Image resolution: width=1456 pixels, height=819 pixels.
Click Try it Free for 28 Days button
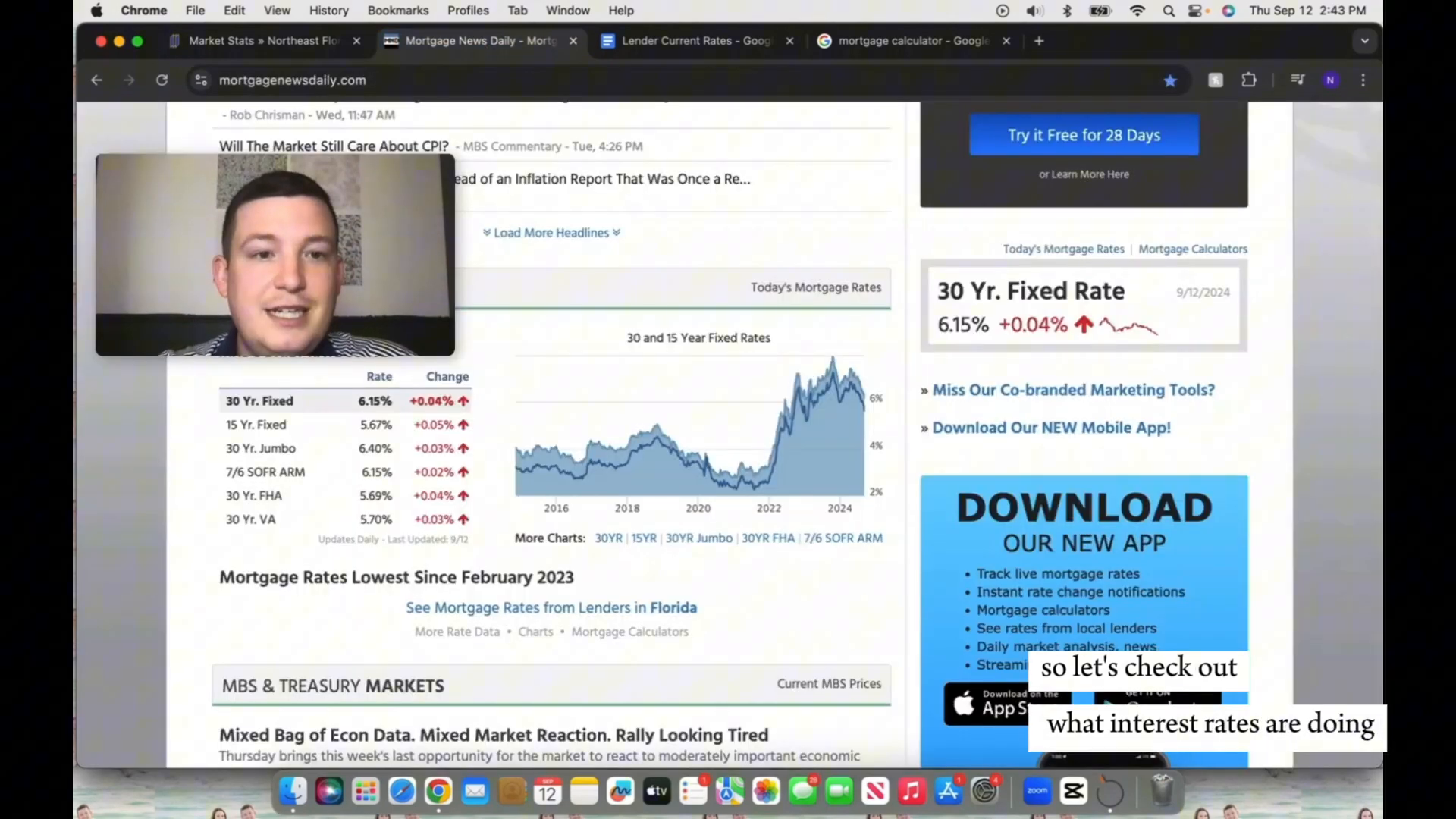click(1084, 135)
